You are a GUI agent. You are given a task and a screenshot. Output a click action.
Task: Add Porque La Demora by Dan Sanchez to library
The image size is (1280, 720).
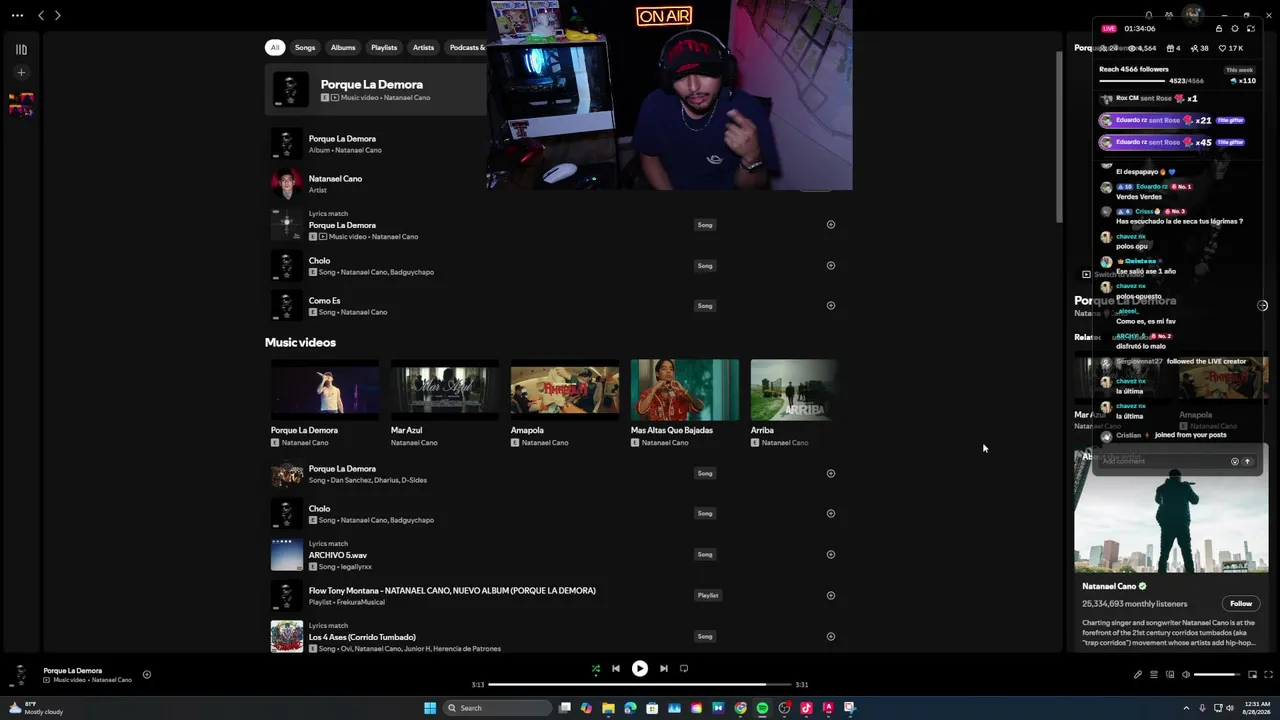(831, 474)
